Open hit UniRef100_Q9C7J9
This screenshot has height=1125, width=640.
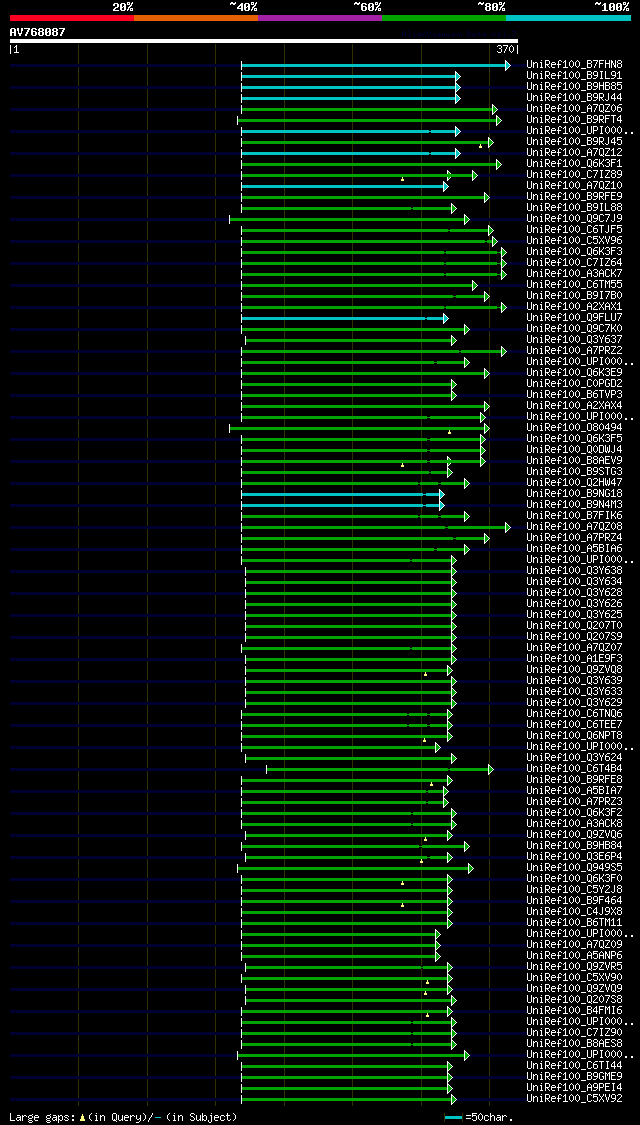574,219
